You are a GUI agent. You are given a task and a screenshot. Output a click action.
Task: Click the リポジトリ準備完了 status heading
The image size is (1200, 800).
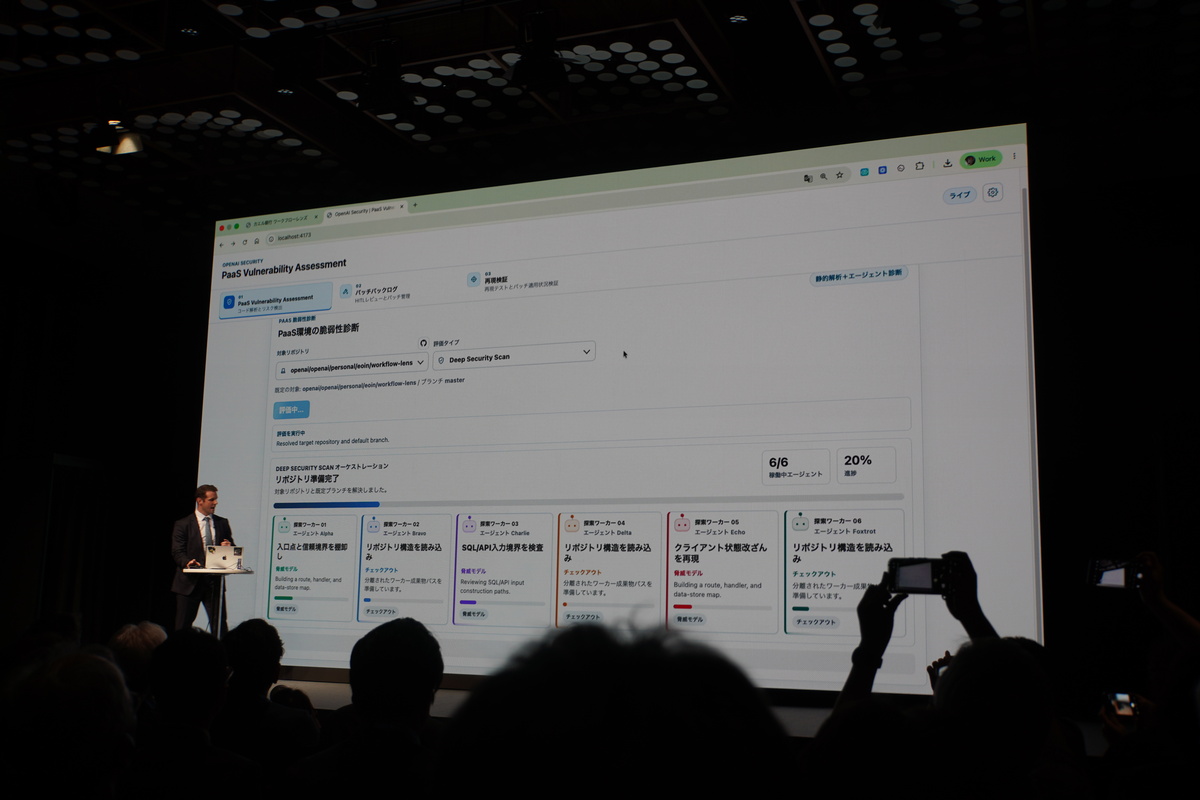click(x=308, y=479)
